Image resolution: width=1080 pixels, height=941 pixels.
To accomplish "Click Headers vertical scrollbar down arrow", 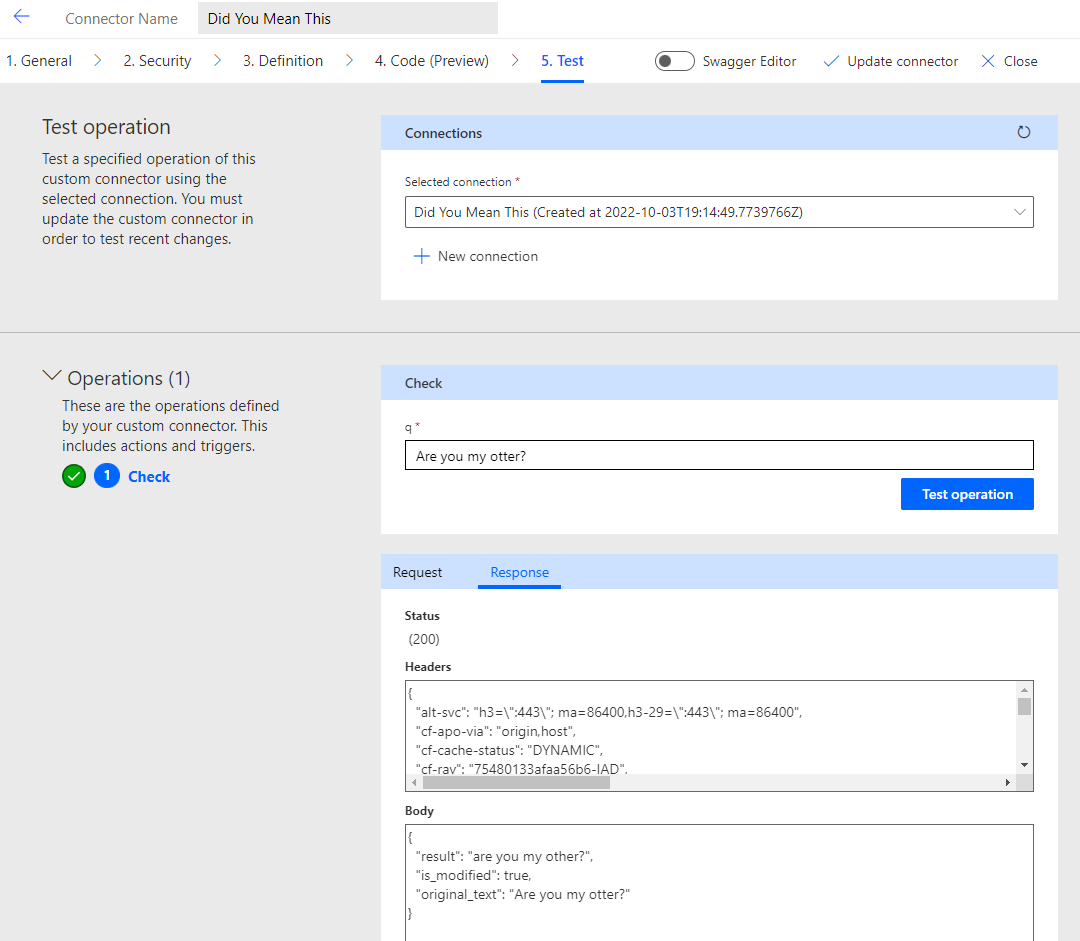I will 1024,765.
